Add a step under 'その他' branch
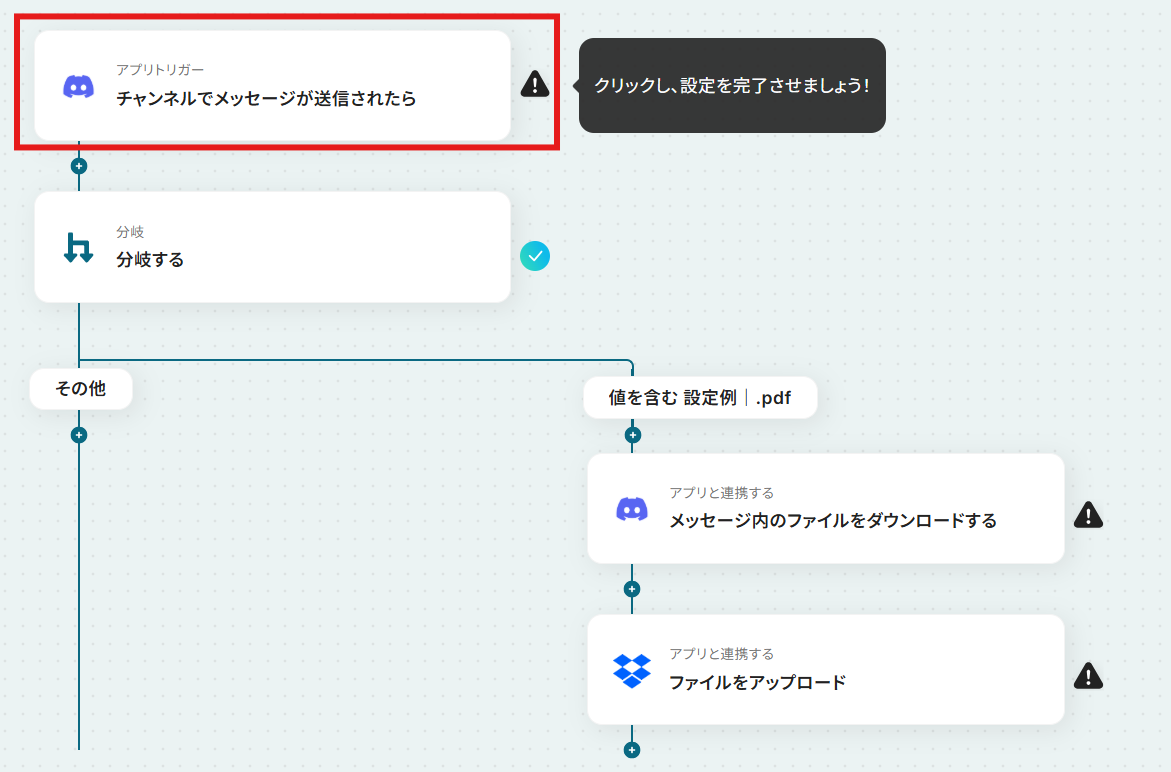Image resolution: width=1171 pixels, height=772 pixels. [78, 435]
